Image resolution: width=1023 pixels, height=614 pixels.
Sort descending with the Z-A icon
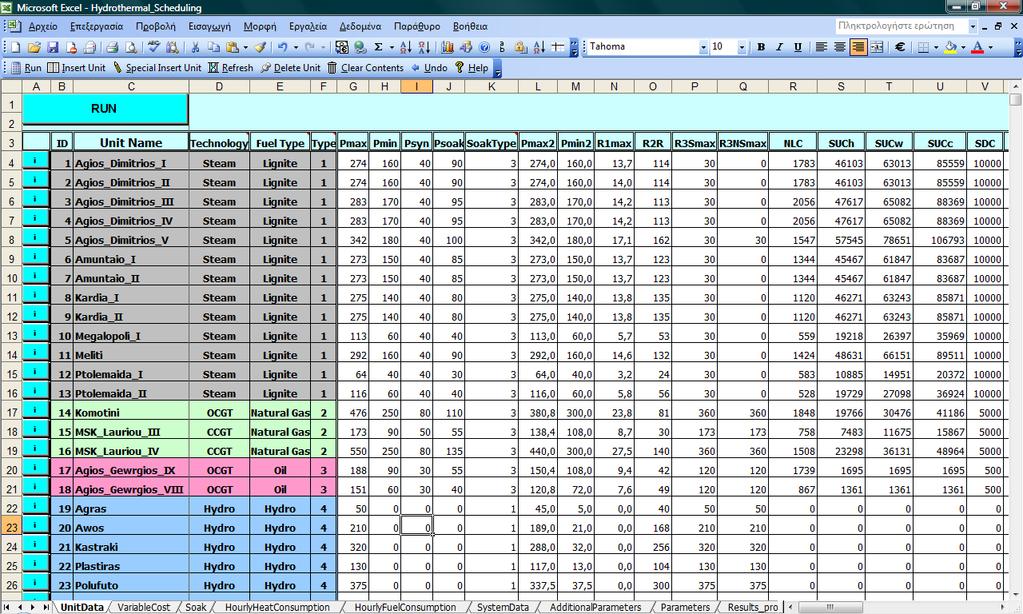(x=424, y=47)
